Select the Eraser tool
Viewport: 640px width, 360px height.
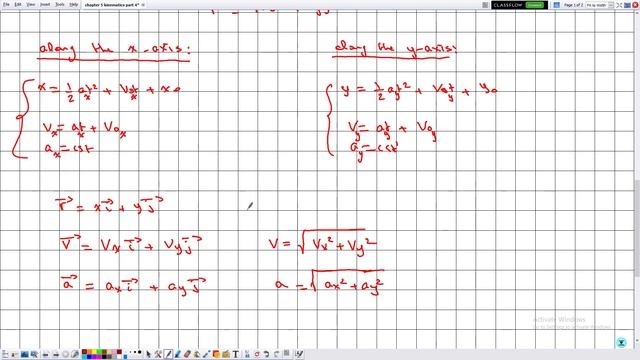(187, 354)
